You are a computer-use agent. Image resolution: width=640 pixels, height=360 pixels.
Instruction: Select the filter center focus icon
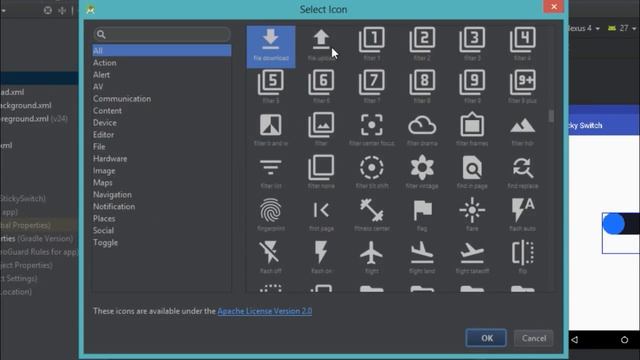point(372,125)
